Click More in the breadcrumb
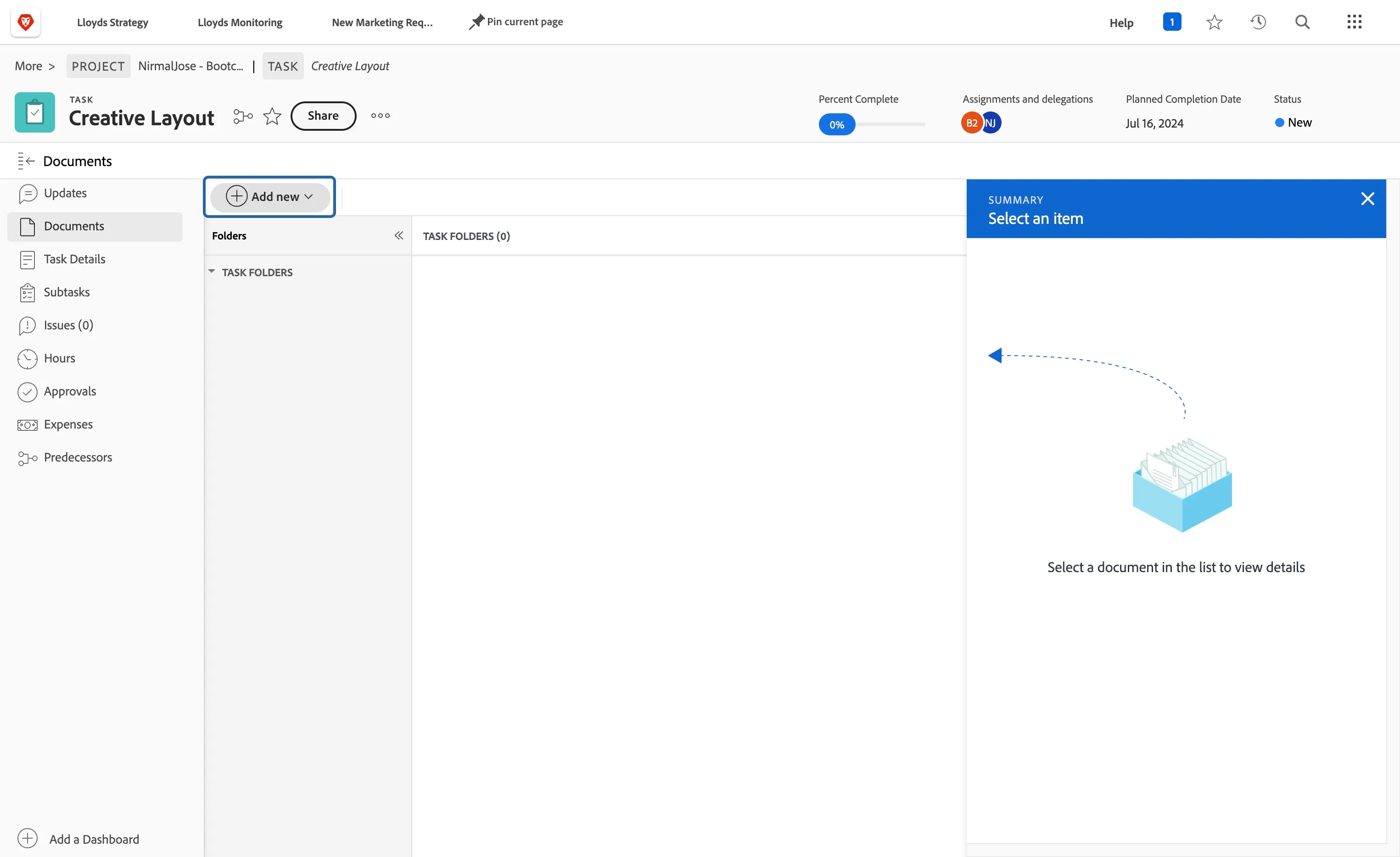The width and height of the screenshot is (1400, 857). (x=28, y=66)
